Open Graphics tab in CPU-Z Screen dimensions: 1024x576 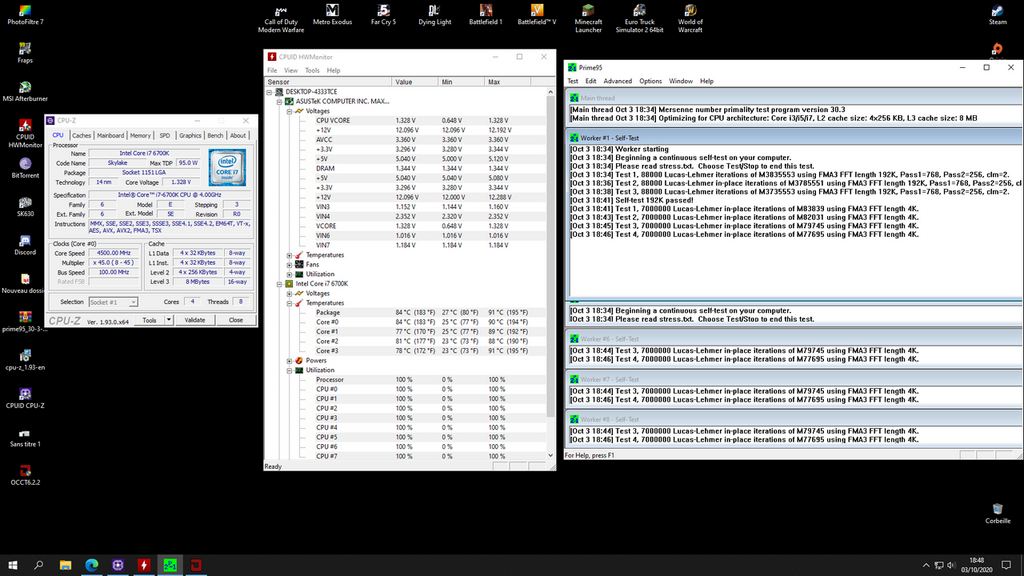(x=190, y=135)
